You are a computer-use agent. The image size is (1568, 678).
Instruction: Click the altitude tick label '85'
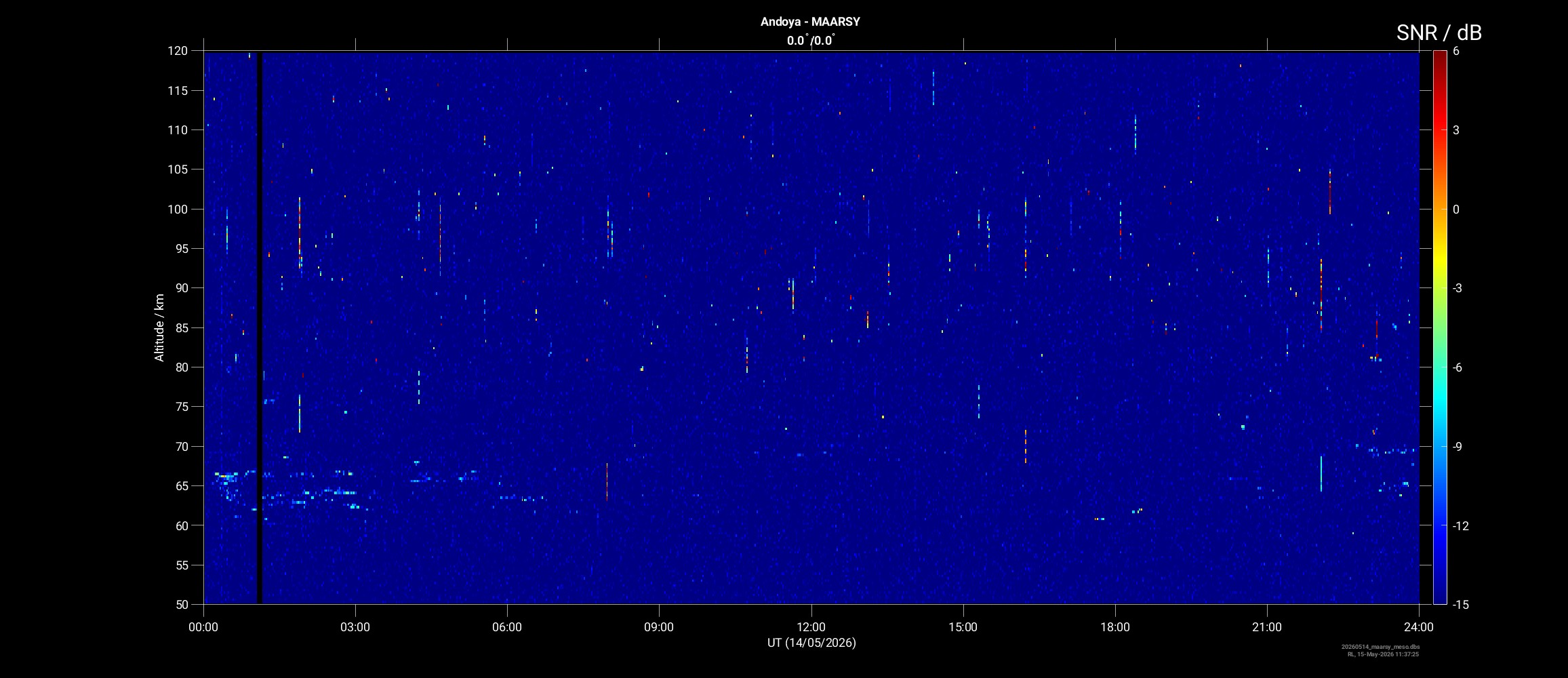pyautogui.click(x=181, y=327)
